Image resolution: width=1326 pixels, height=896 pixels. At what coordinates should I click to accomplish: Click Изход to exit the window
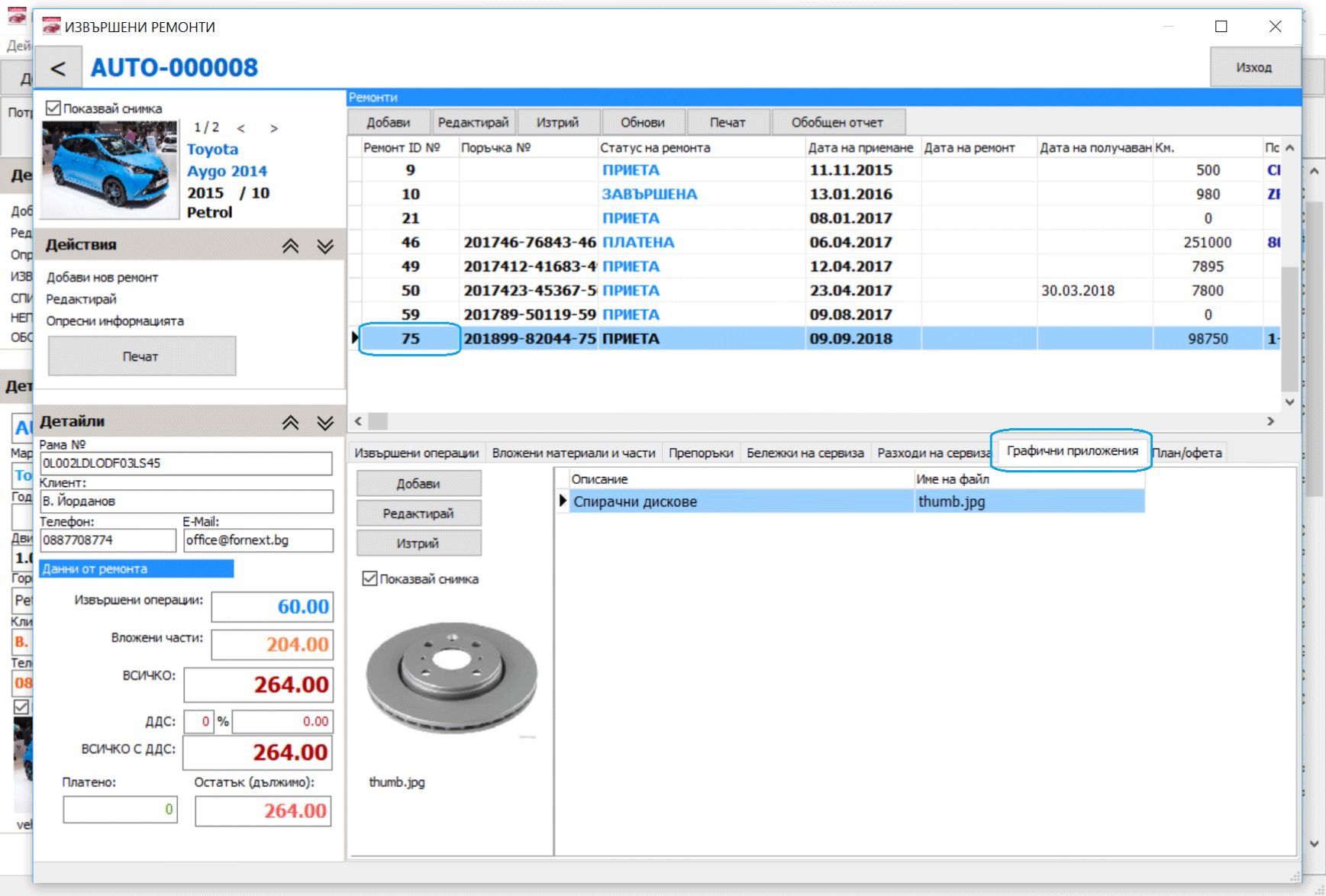[1254, 67]
